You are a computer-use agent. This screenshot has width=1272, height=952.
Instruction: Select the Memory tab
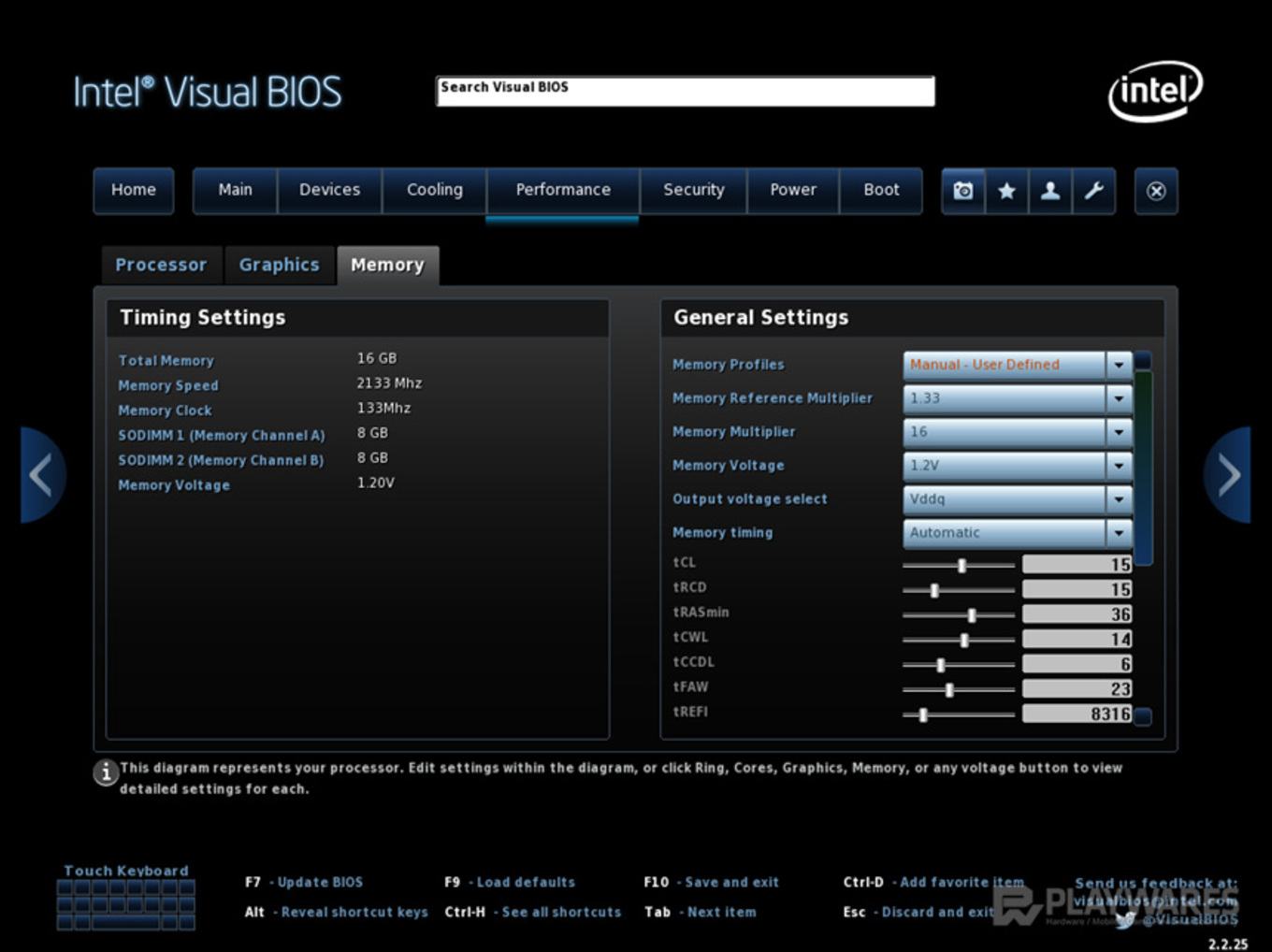(387, 266)
